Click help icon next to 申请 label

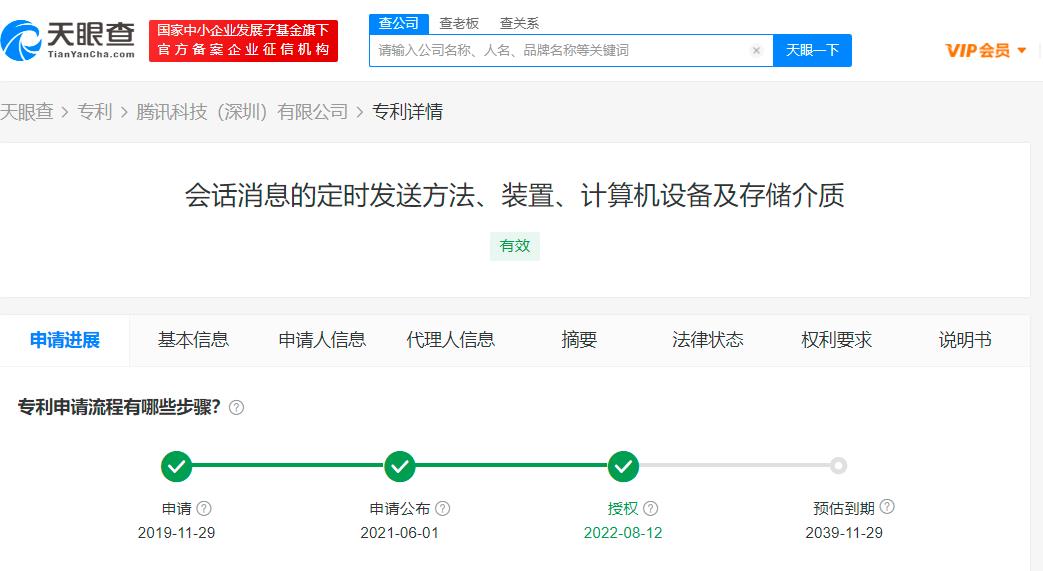204,508
